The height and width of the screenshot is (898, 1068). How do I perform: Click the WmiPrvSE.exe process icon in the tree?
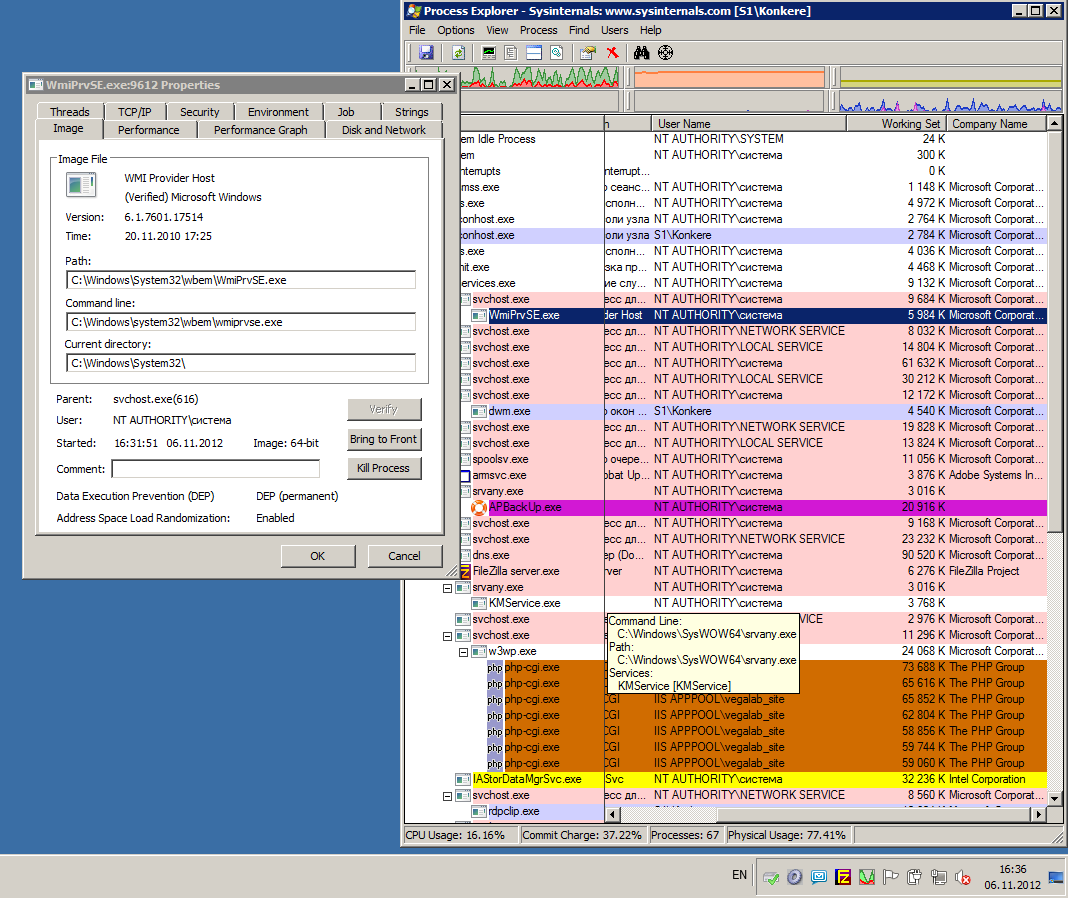coord(480,315)
